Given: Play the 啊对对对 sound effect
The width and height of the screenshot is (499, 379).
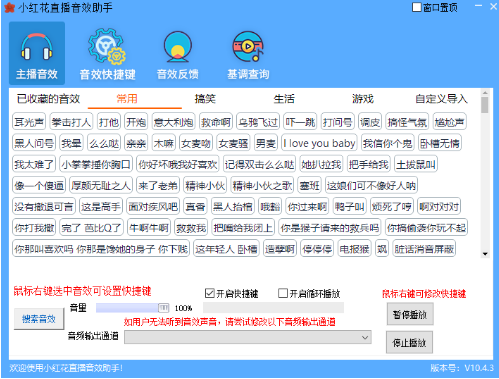Looking at the screenshot, I should (x=439, y=207).
